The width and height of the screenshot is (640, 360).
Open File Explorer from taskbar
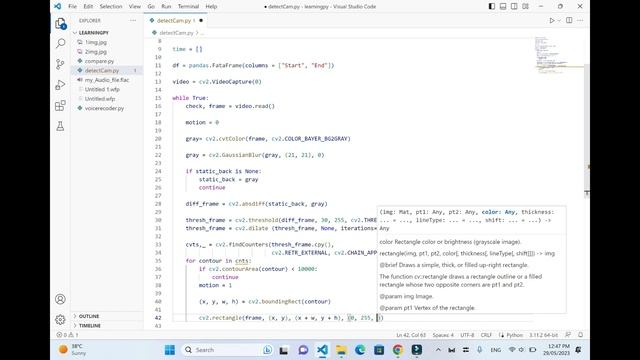click(341, 350)
